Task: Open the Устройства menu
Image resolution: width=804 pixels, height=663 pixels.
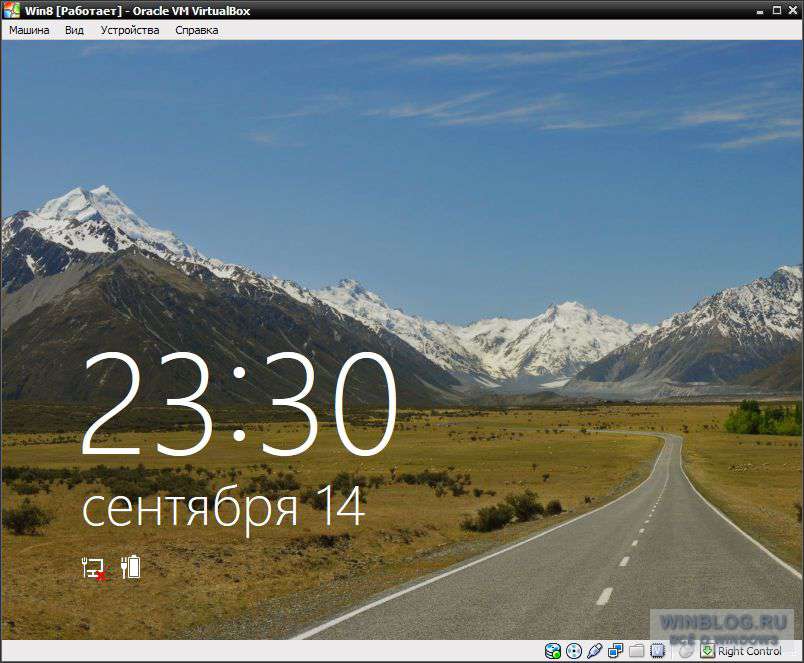Action: pyautogui.click(x=130, y=30)
